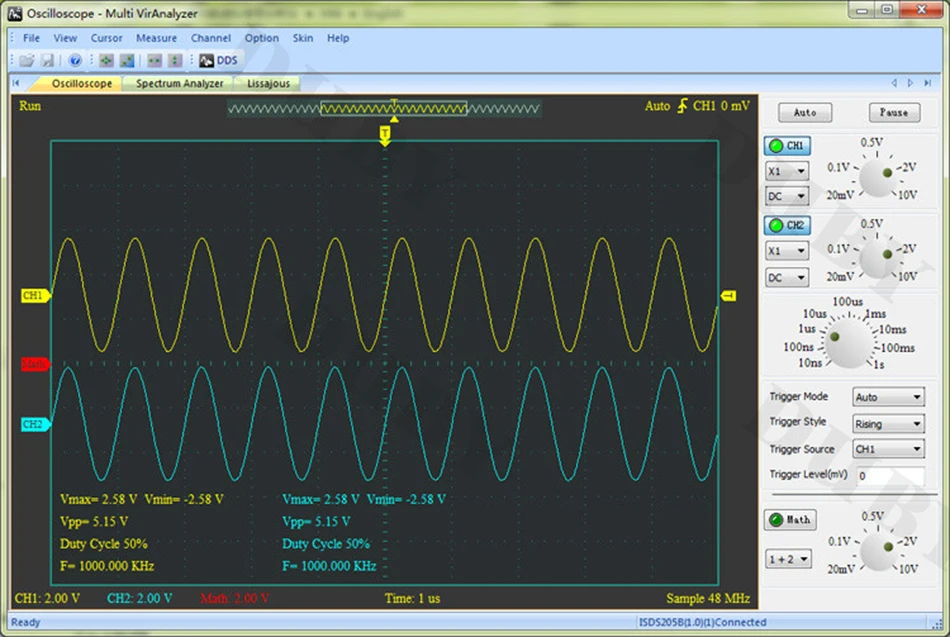The height and width of the screenshot is (637, 950).
Task: Switch to the Spectrum Analyzer tab
Action: [x=180, y=84]
